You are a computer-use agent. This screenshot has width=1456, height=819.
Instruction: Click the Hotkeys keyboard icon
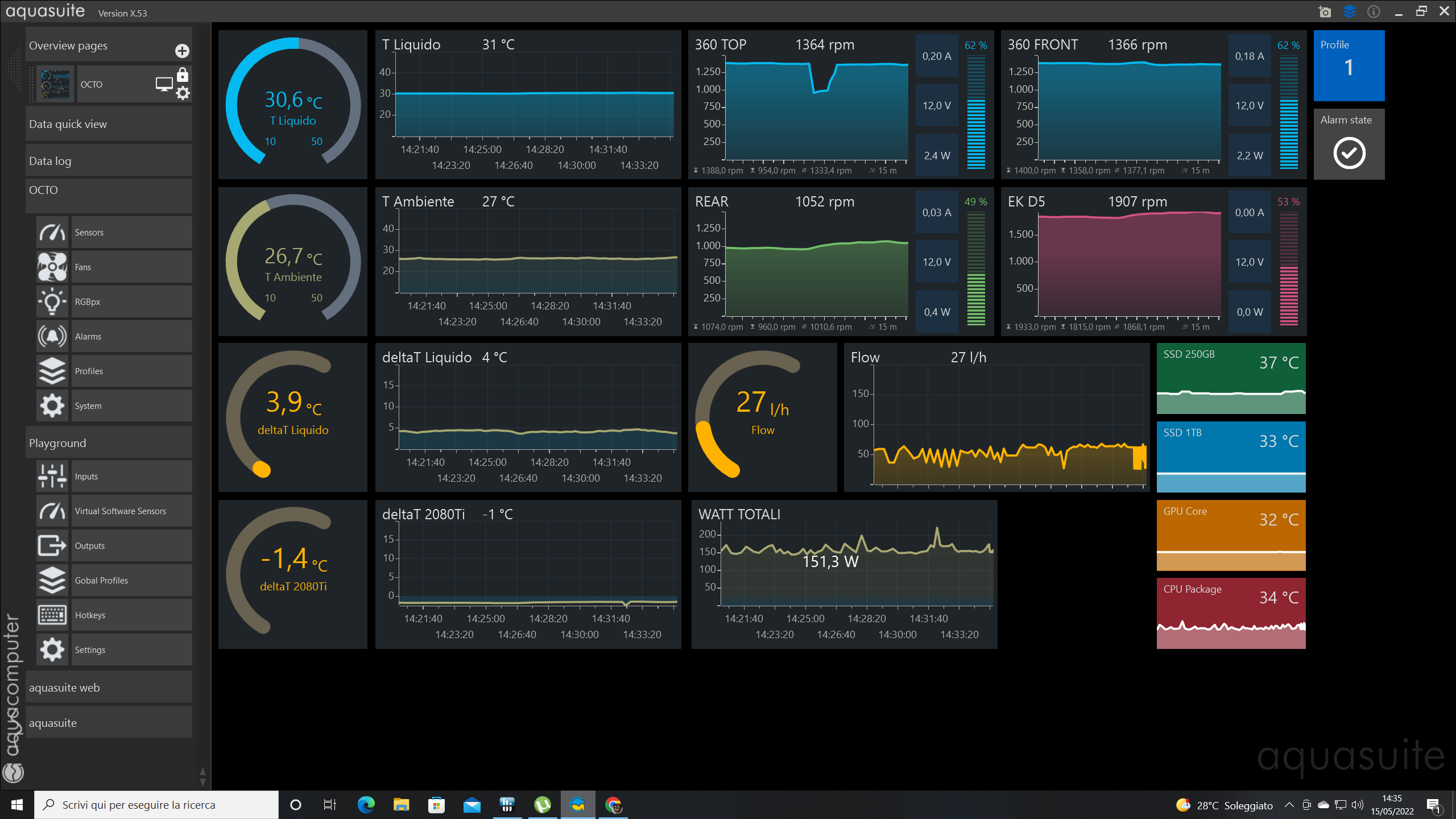[52, 615]
